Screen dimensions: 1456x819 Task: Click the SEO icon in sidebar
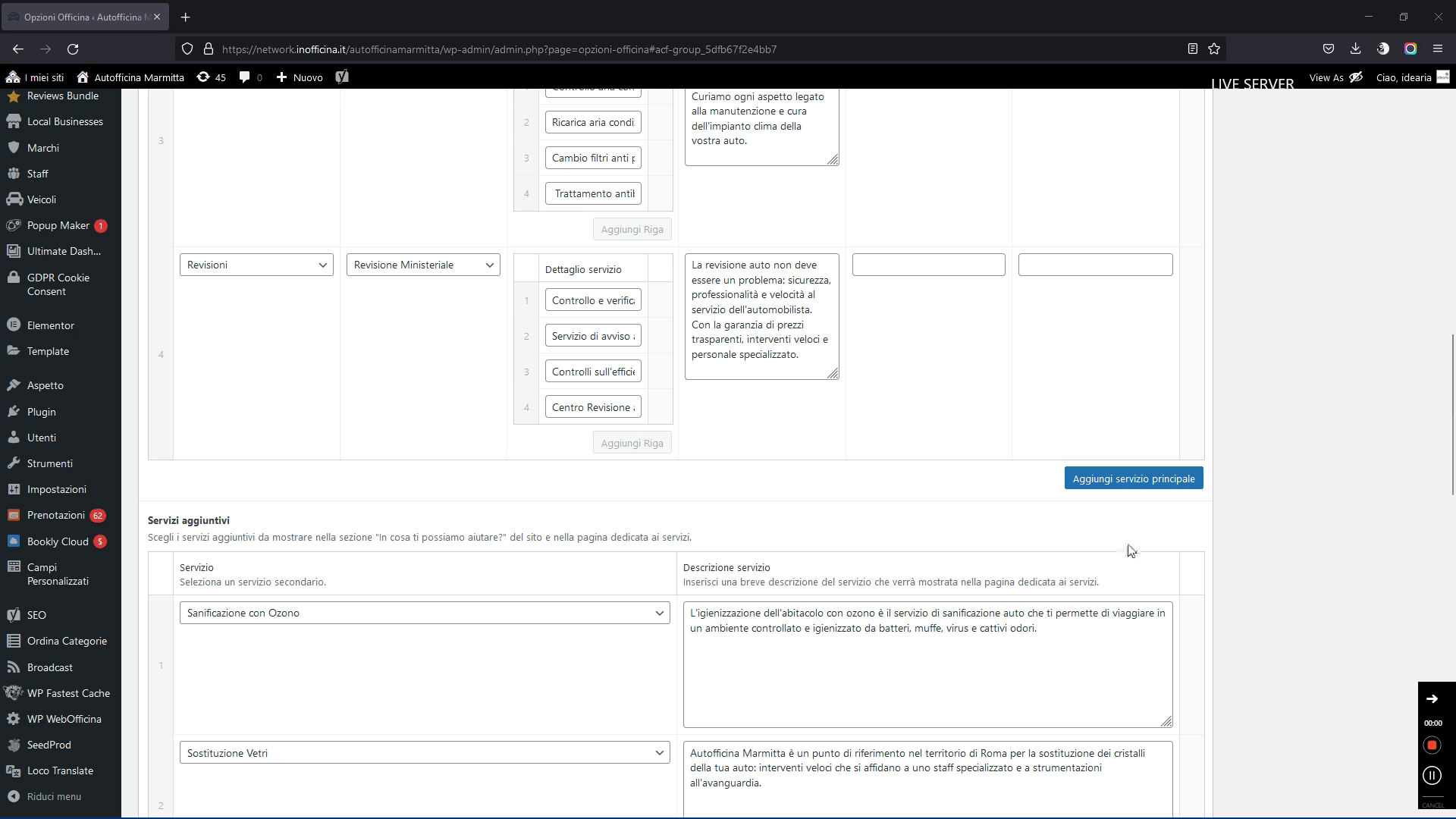pyautogui.click(x=14, y=614)
